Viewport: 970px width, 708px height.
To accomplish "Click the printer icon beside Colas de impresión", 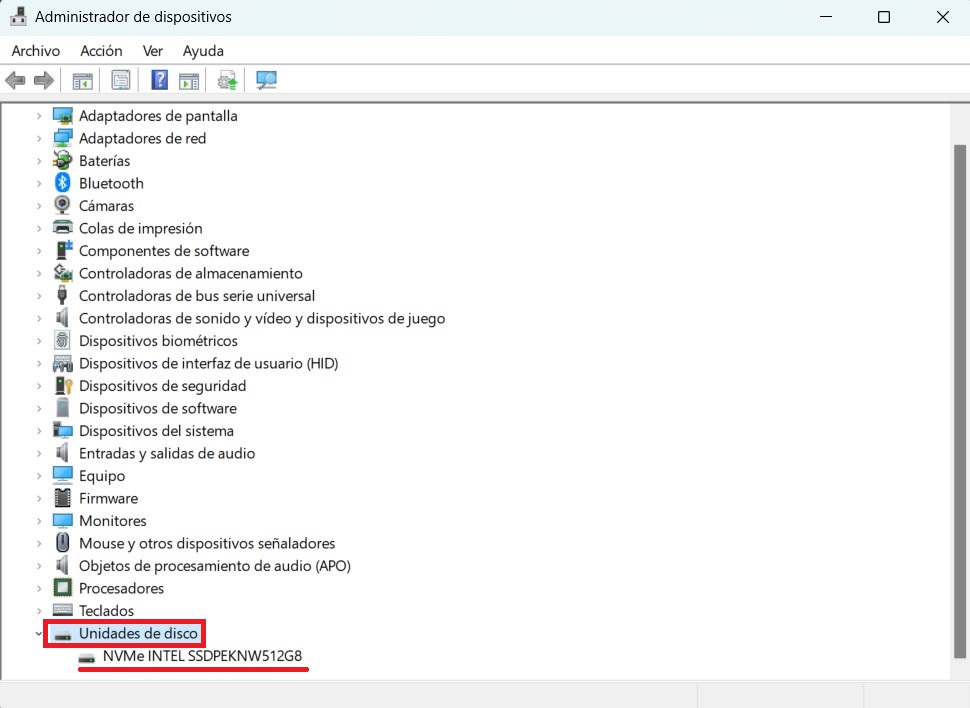I will [62, 227].
